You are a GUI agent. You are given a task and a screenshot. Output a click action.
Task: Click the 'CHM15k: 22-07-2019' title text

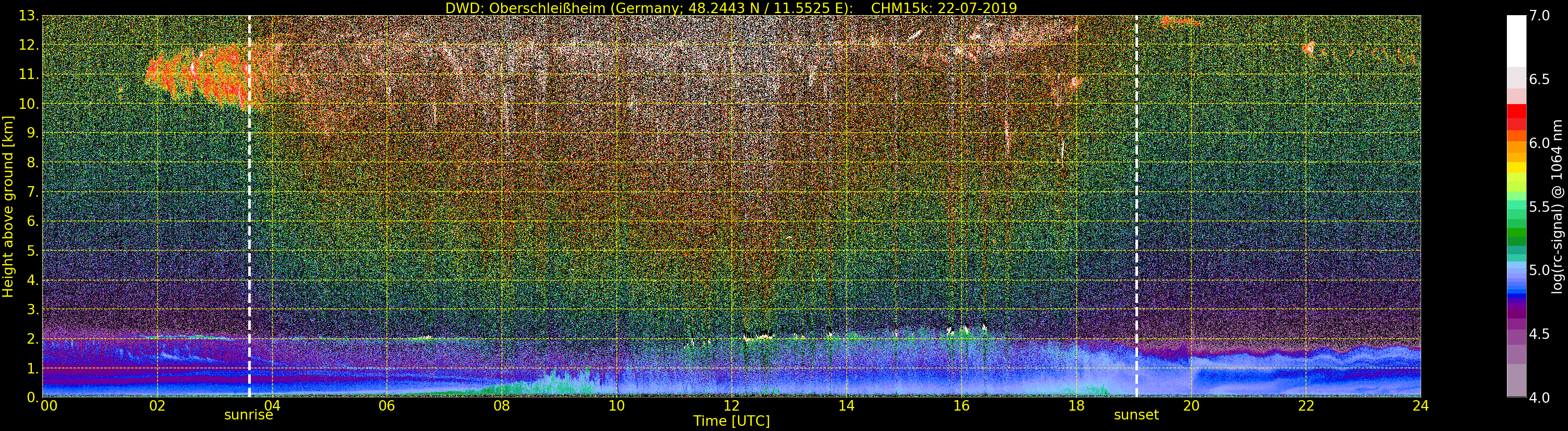click(x=944, y=8)
